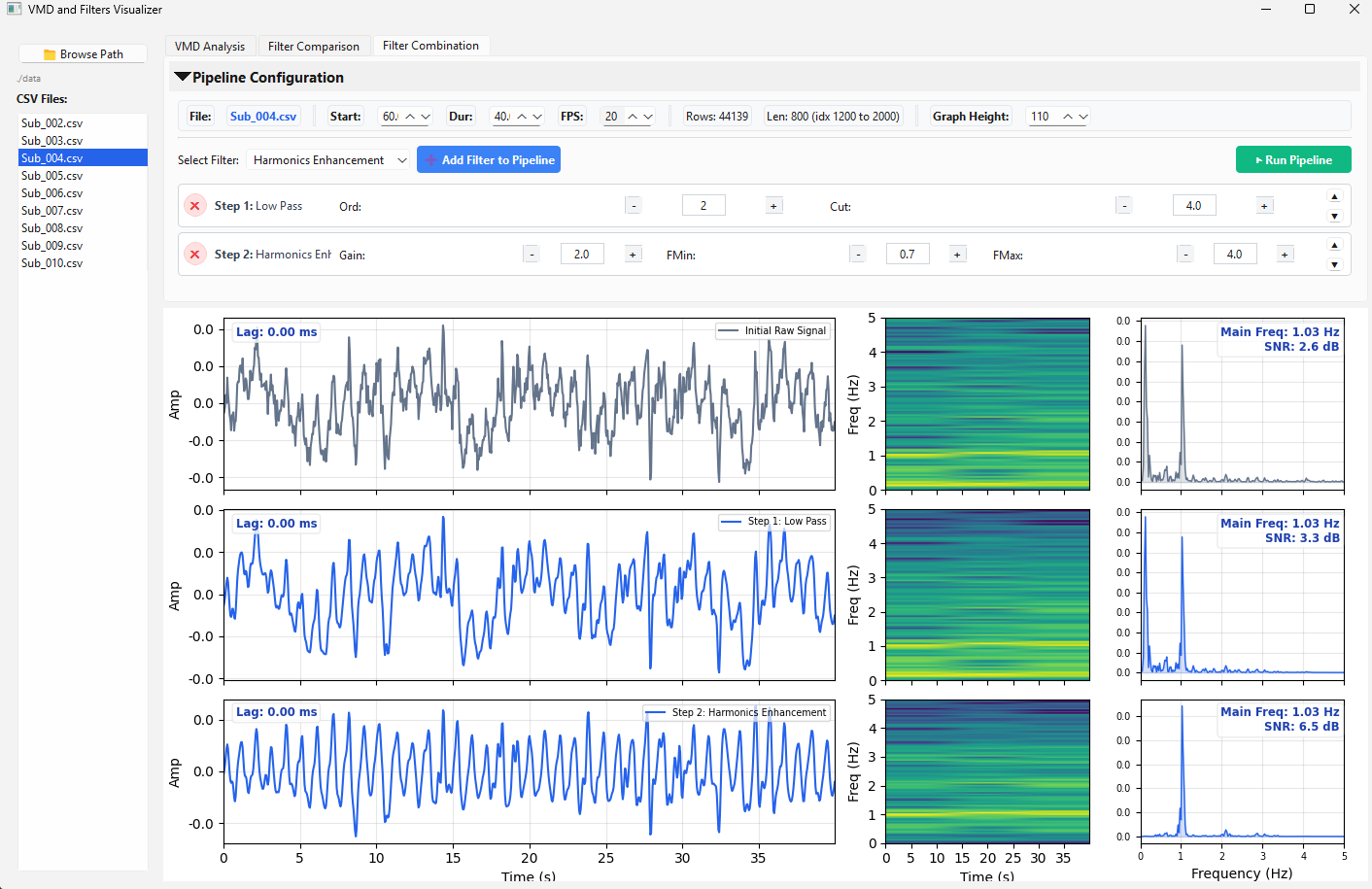
Task: Increase Low Pass Ord value
Action: click(x=773, y=206)
